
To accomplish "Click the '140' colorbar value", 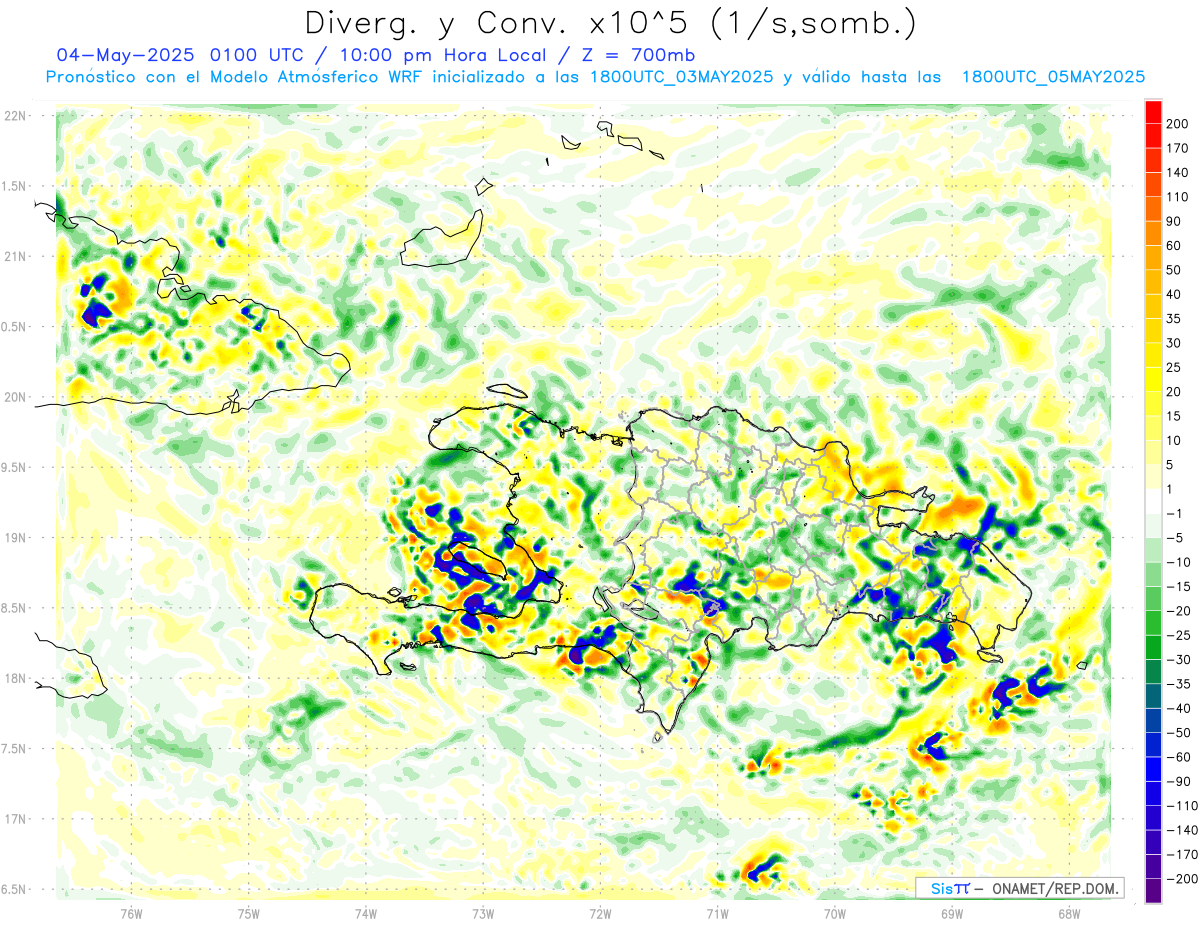I will (1178, 172).
